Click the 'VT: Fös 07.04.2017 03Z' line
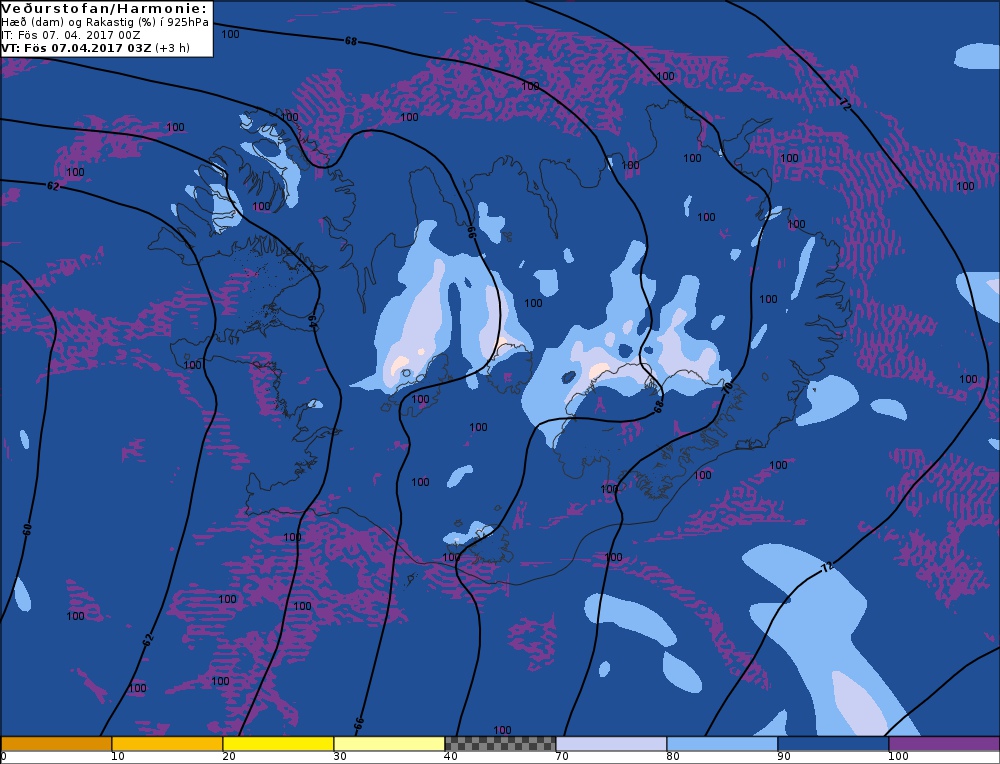 (96, 48)
